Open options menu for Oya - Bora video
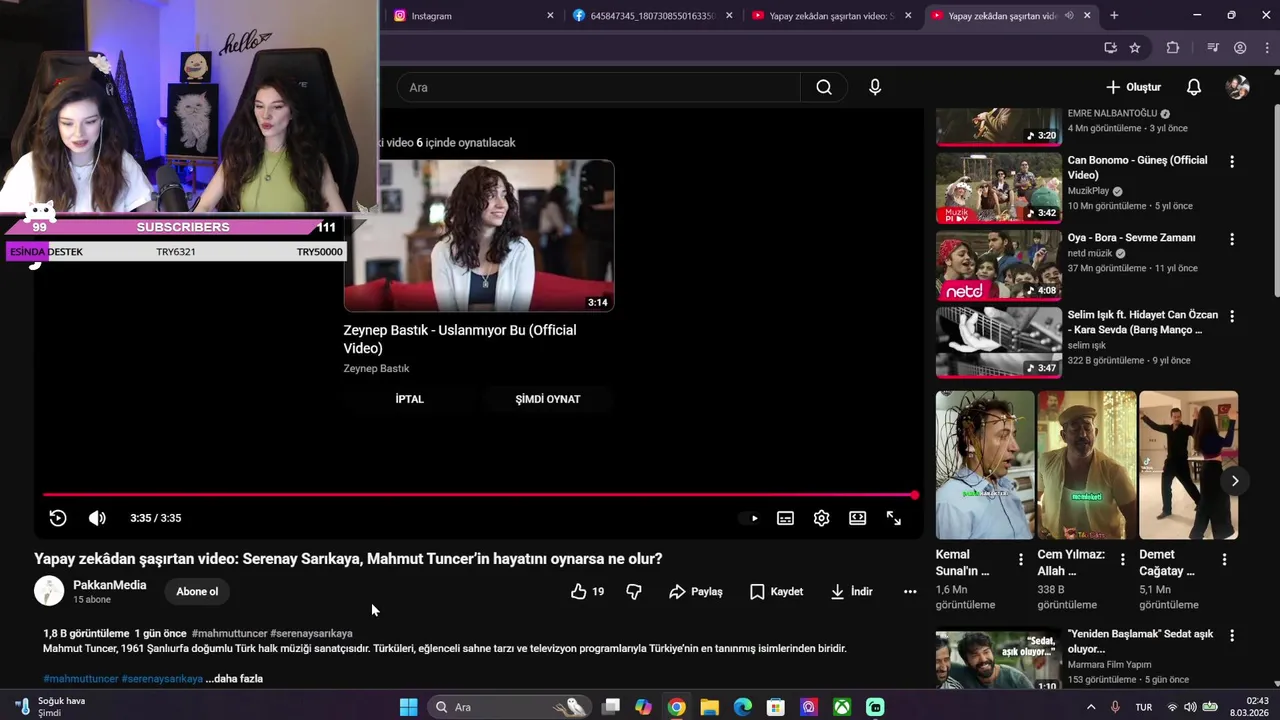Screen dimensions: 1280x720 coord(1232,240)
